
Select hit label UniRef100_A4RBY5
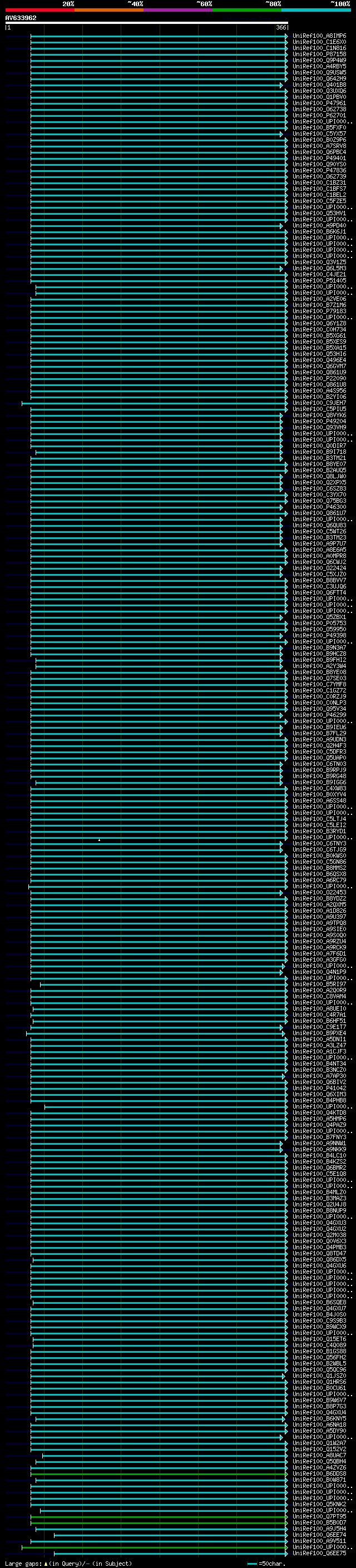coord(319,66)
